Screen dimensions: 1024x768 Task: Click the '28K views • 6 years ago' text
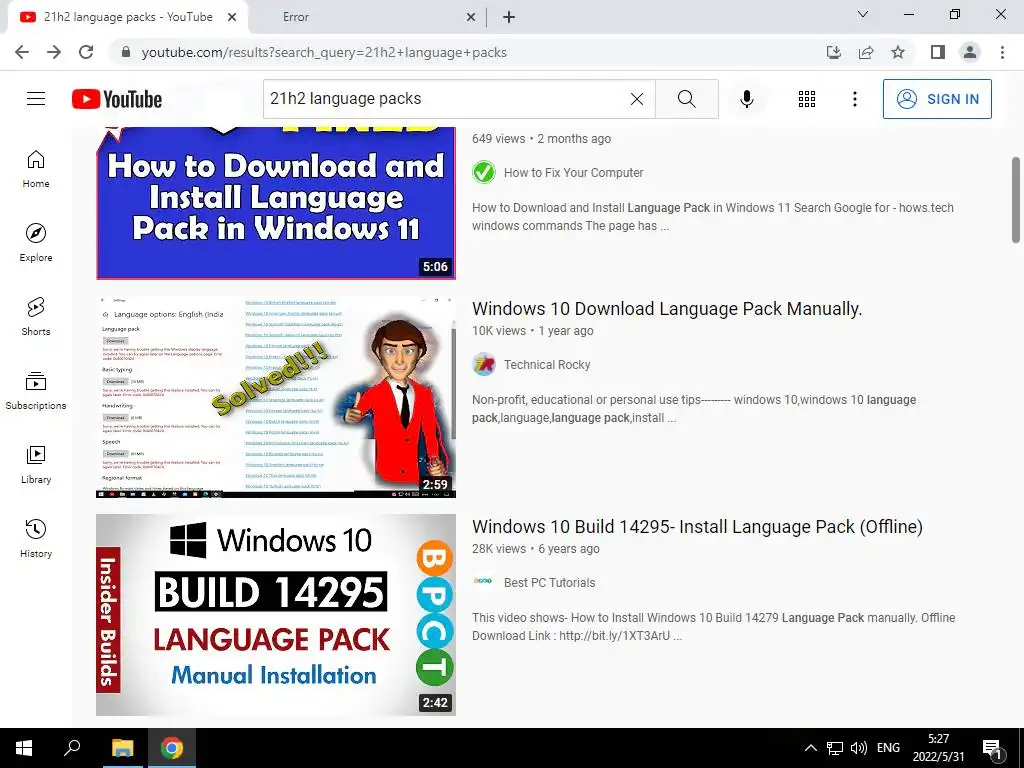[536, 549]
